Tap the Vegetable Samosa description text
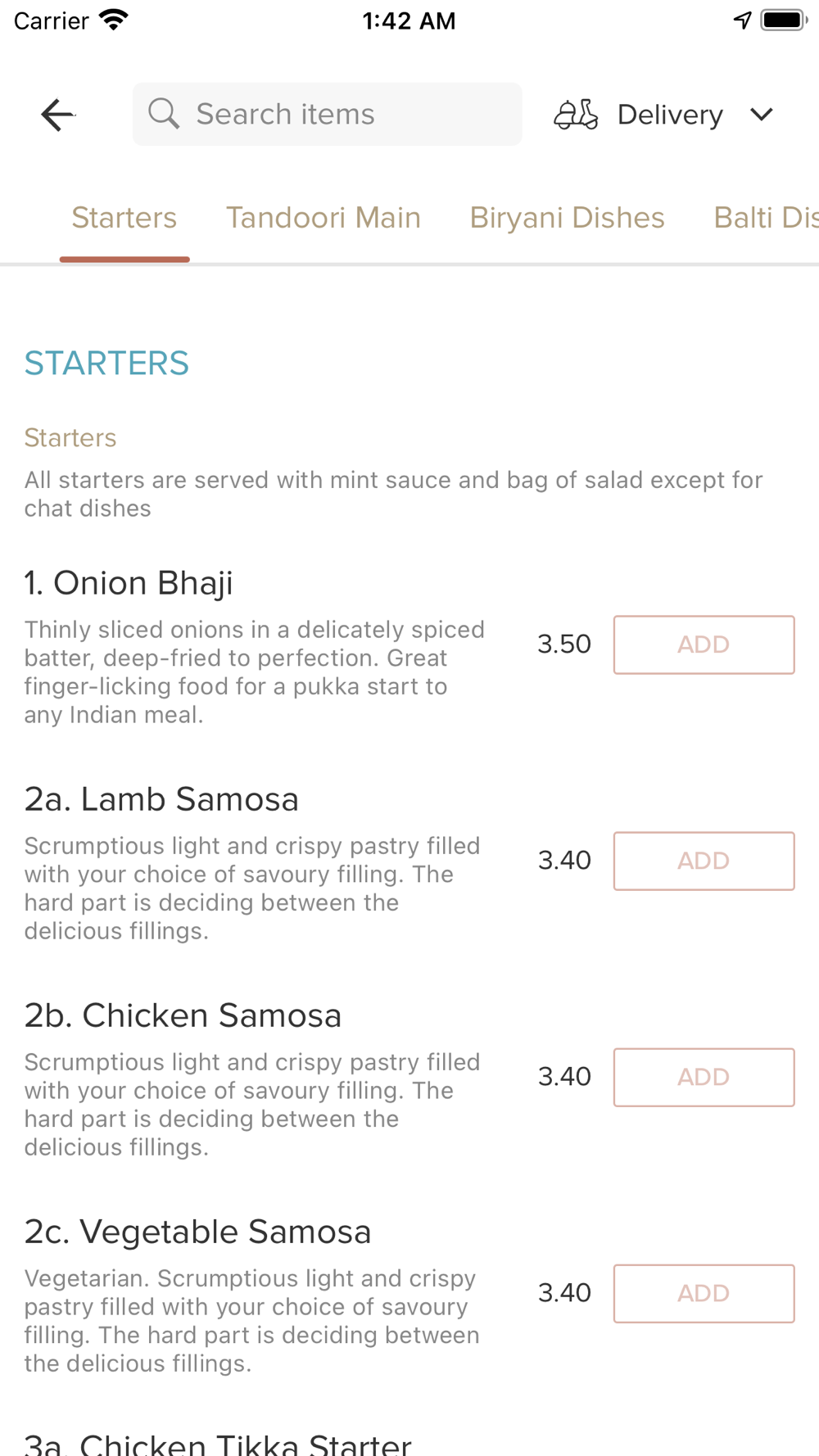This screenshot has height=1456, width=819. [x=252, y=1320]
